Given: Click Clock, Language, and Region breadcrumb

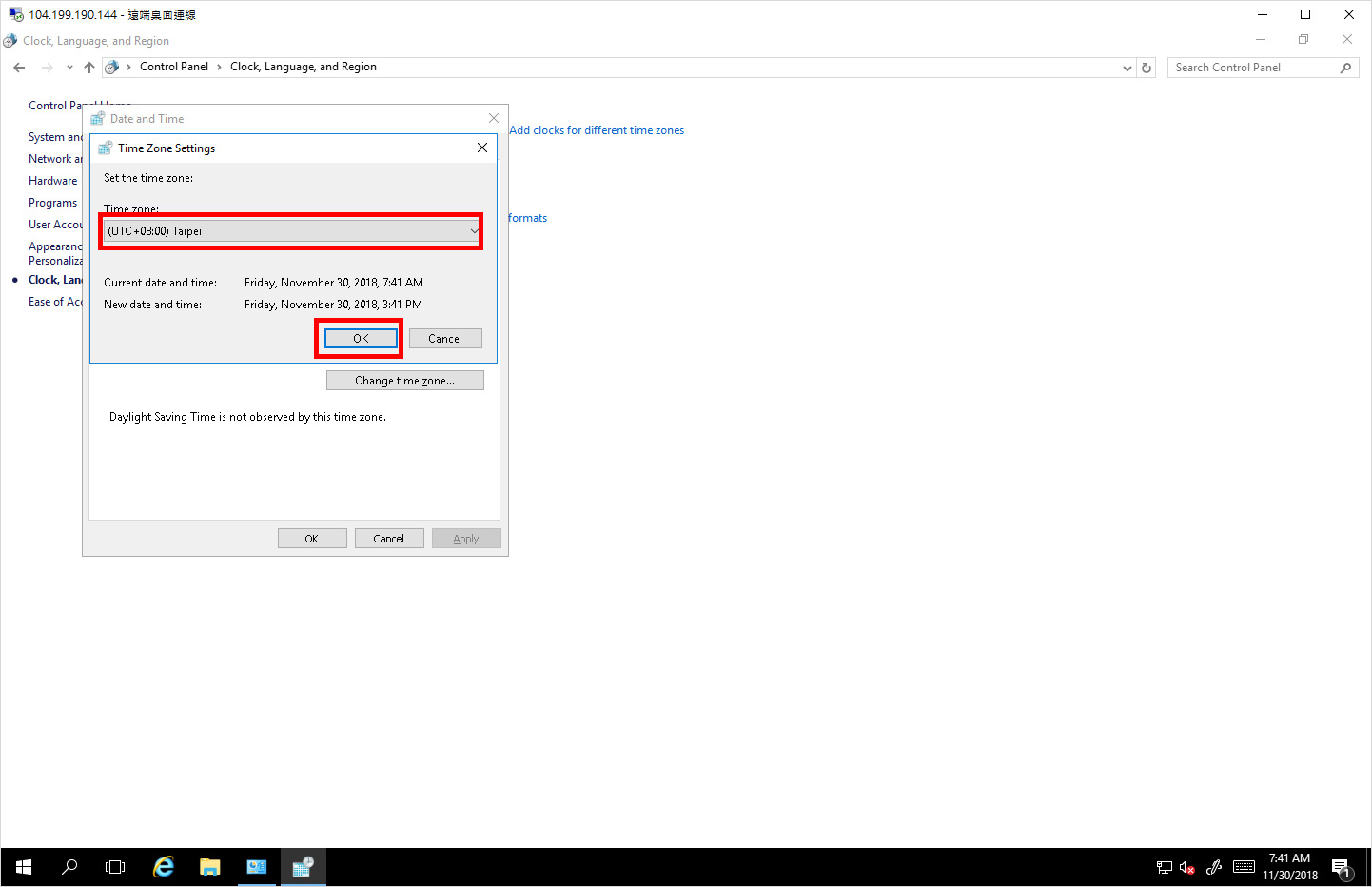Looking at the screenshot, I should [304, 67].
